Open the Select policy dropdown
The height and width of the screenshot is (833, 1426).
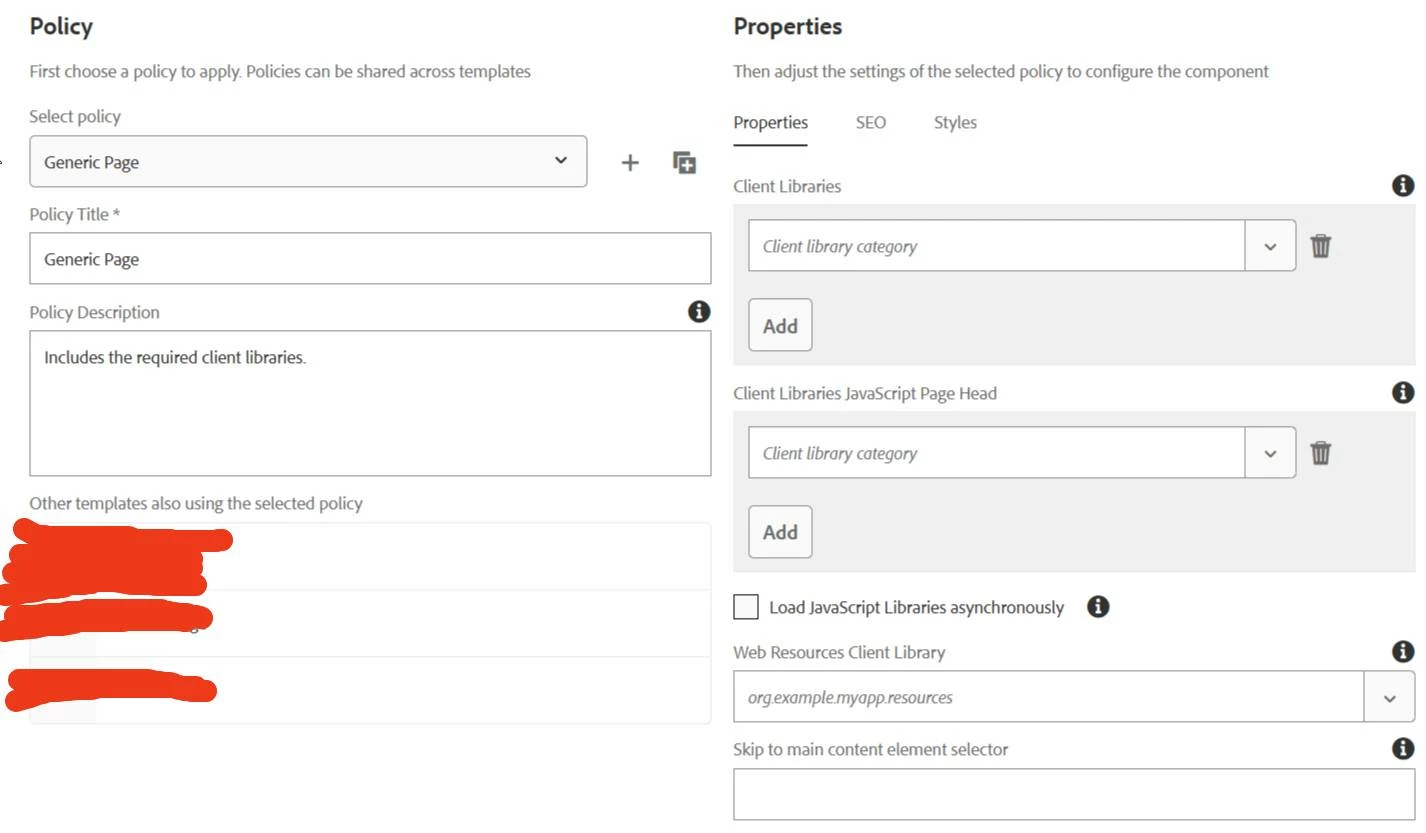tap(308, 162)
